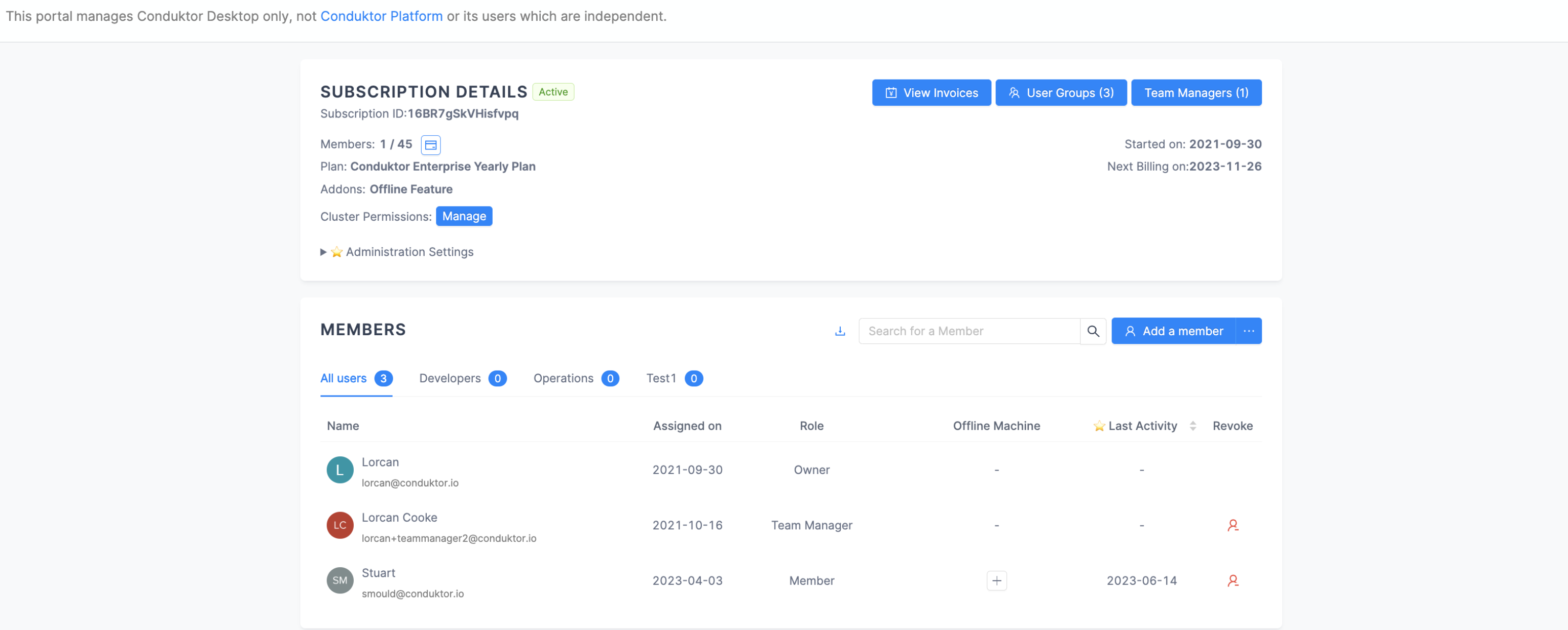Click the 1 / 45 members count

point(396,144)
